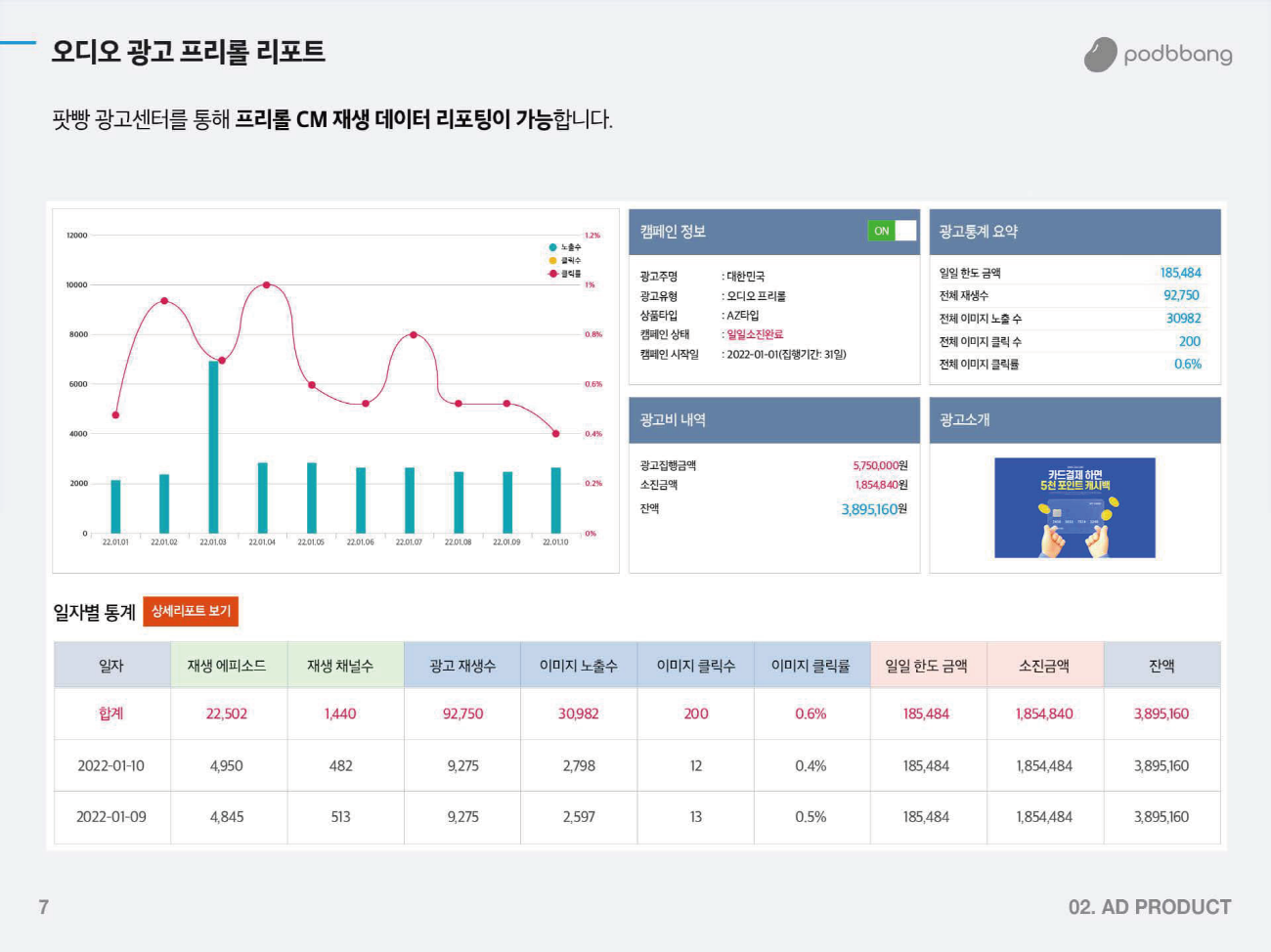Viewport: 1271px width, 952px height.
Task: Click the 일자 column header
Action: (111, 666)
